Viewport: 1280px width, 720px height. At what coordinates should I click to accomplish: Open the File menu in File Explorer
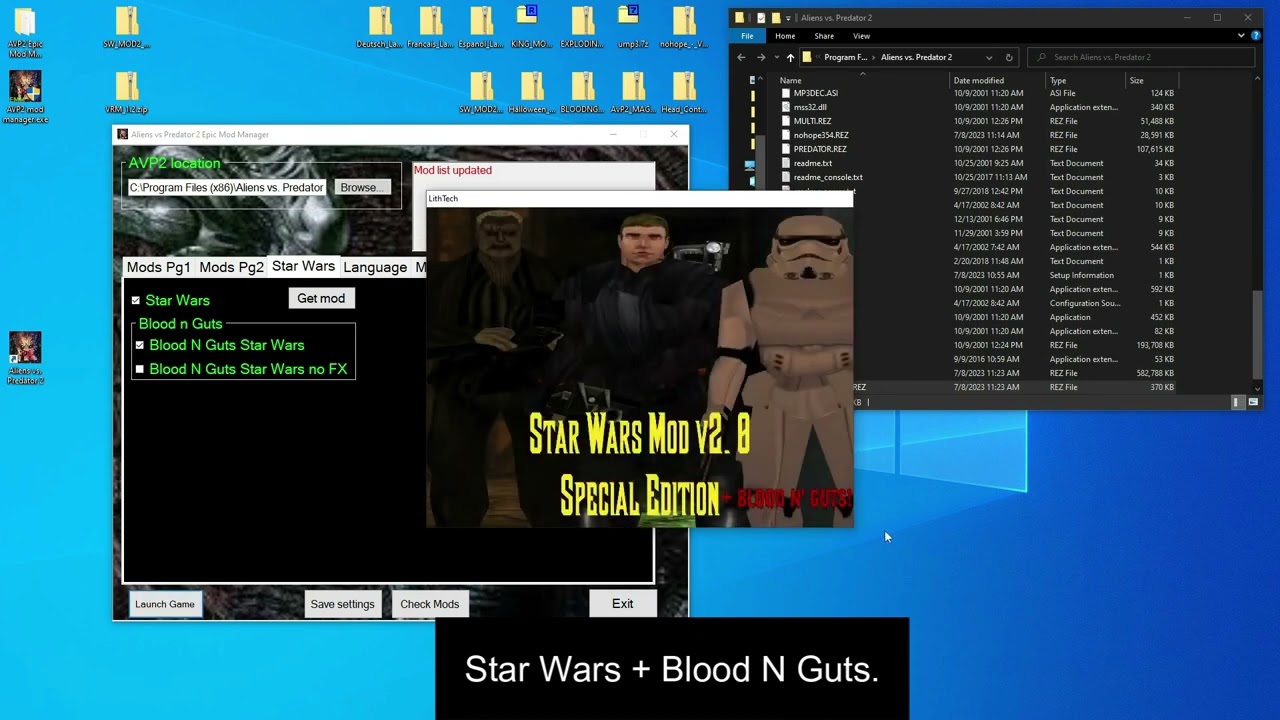[x=747, y=36]
